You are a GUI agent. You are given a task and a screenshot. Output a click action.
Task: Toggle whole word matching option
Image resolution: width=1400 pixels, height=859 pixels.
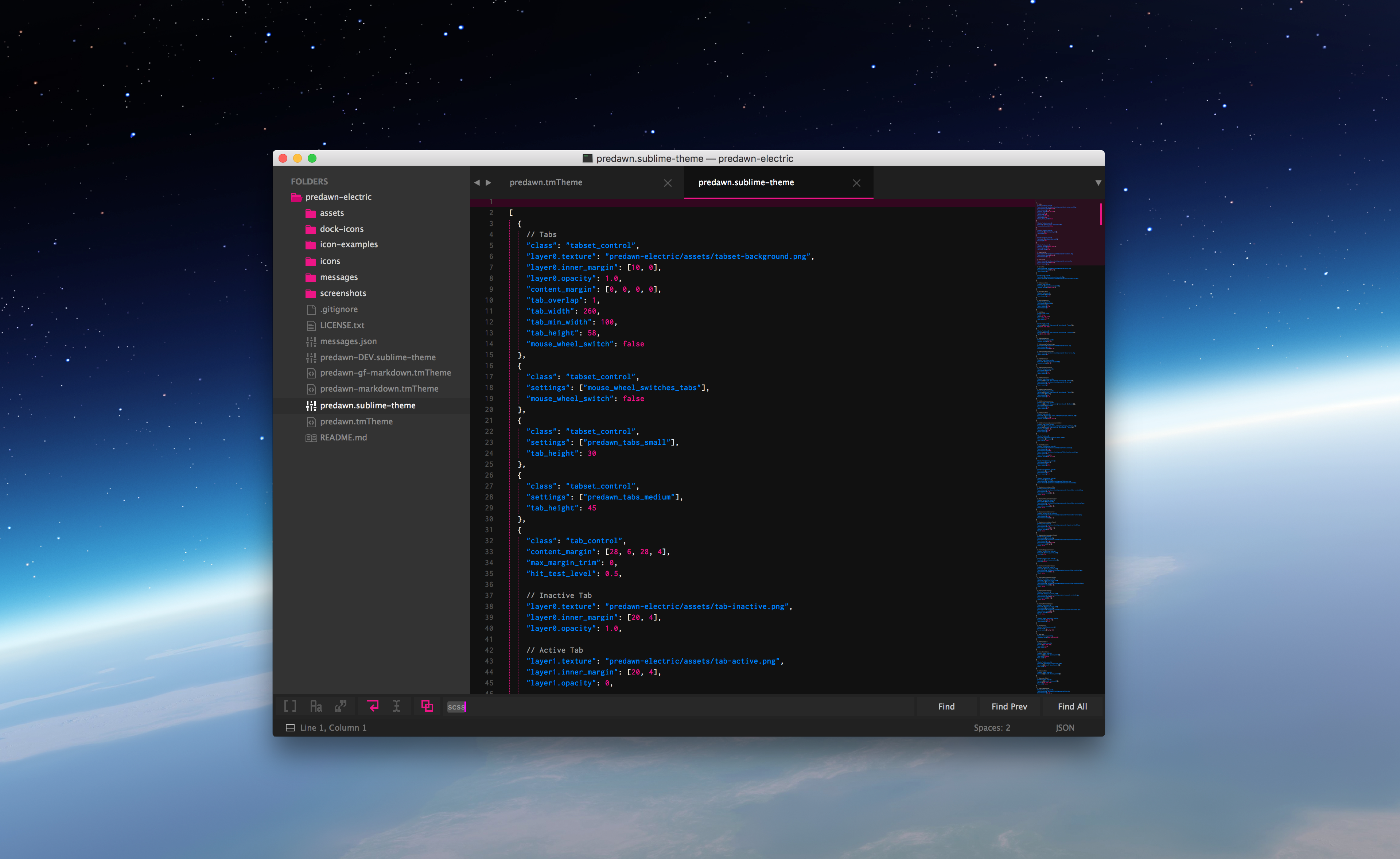[341, 706]
